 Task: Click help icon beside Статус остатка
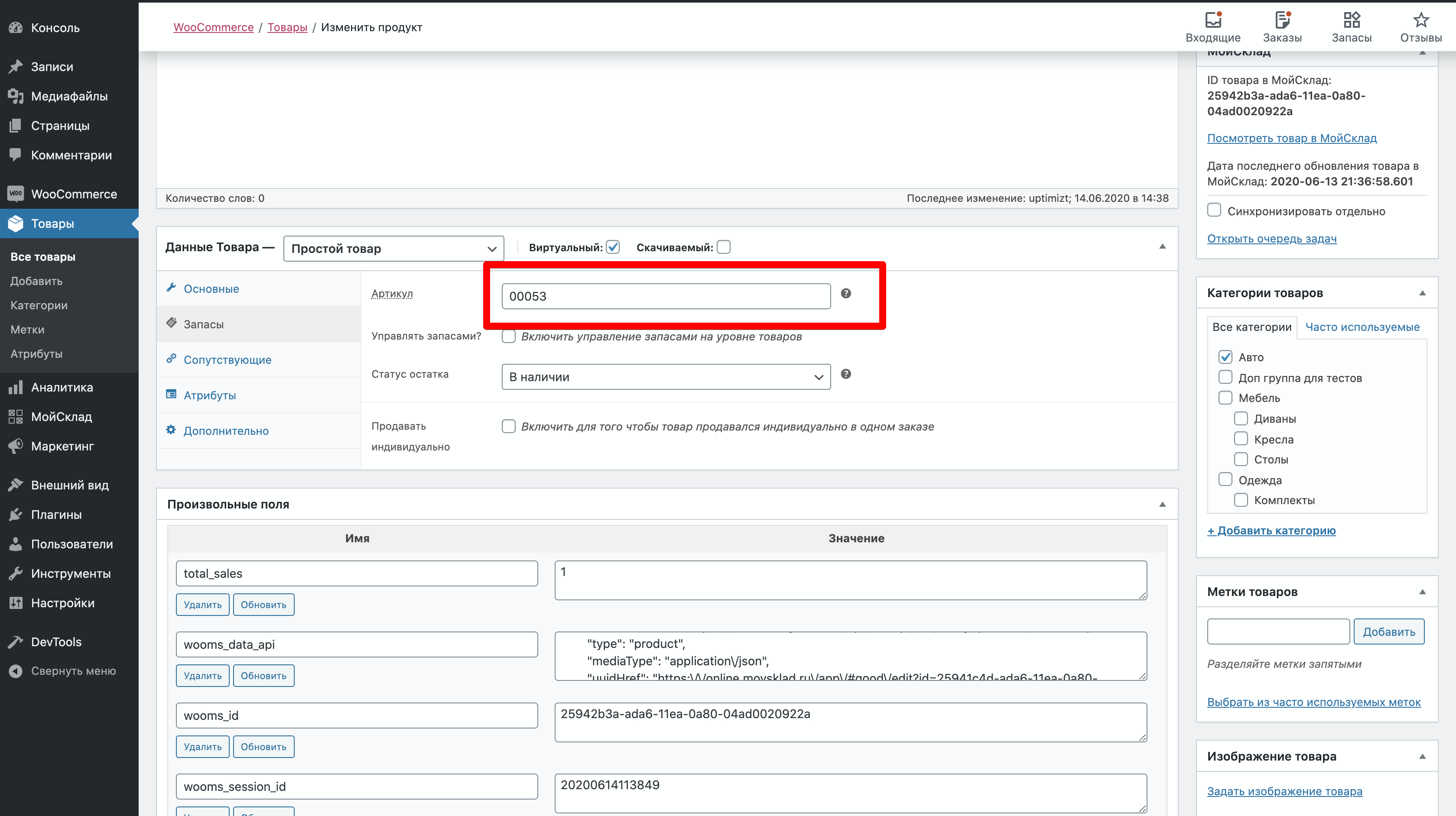(x=845, y=374)
